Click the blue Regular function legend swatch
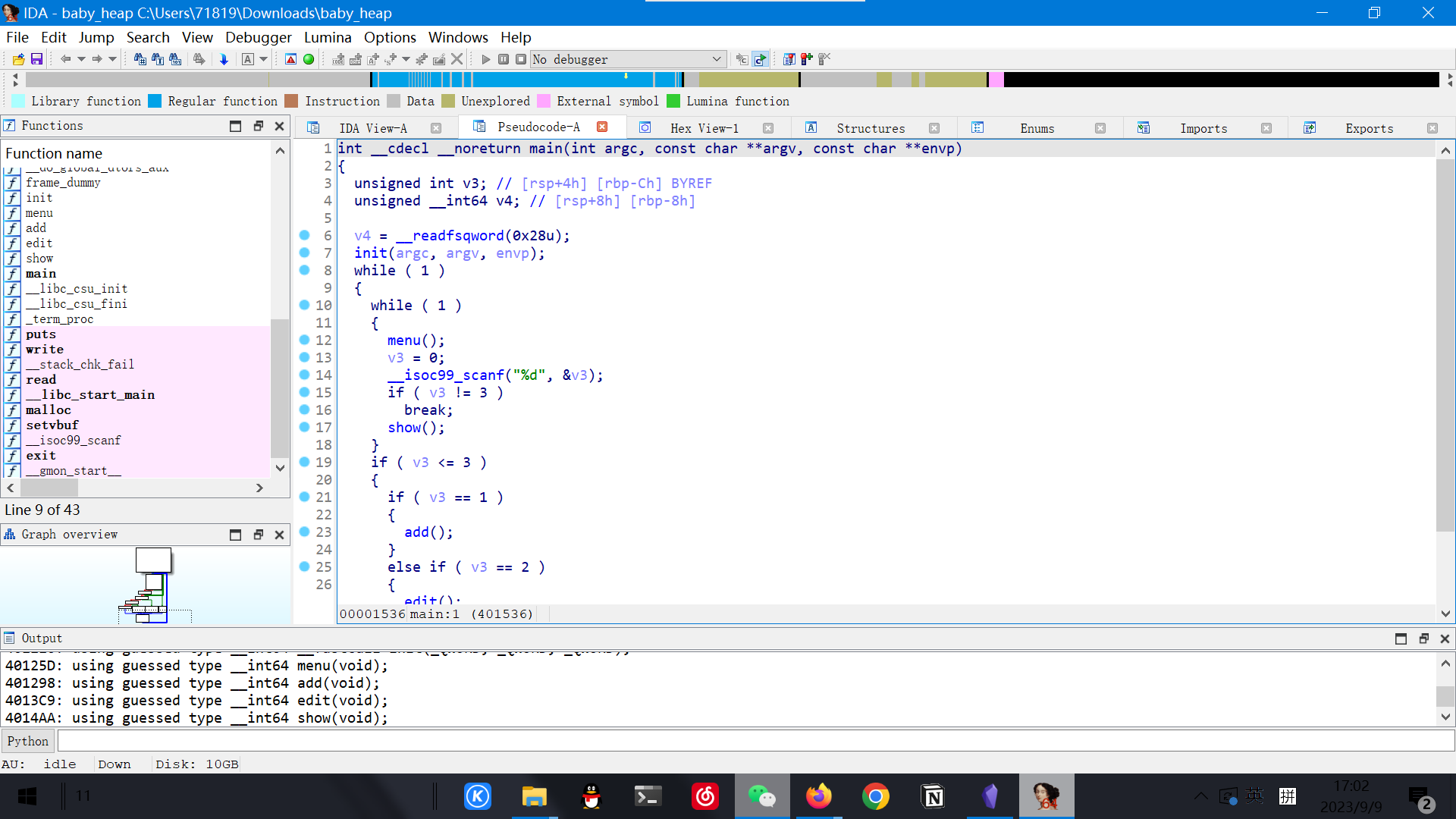Image resolution: width=1456 pixels, height=819 pixels. coord(155,101)
